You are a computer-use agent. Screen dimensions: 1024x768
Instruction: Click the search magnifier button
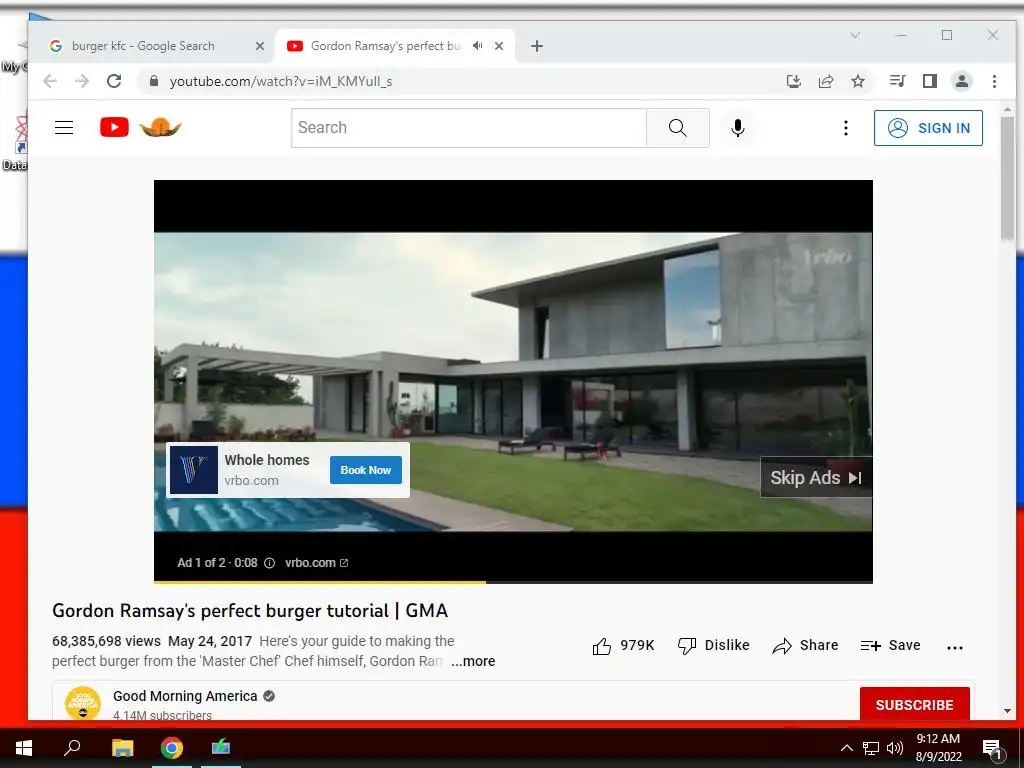pos(677,128)
